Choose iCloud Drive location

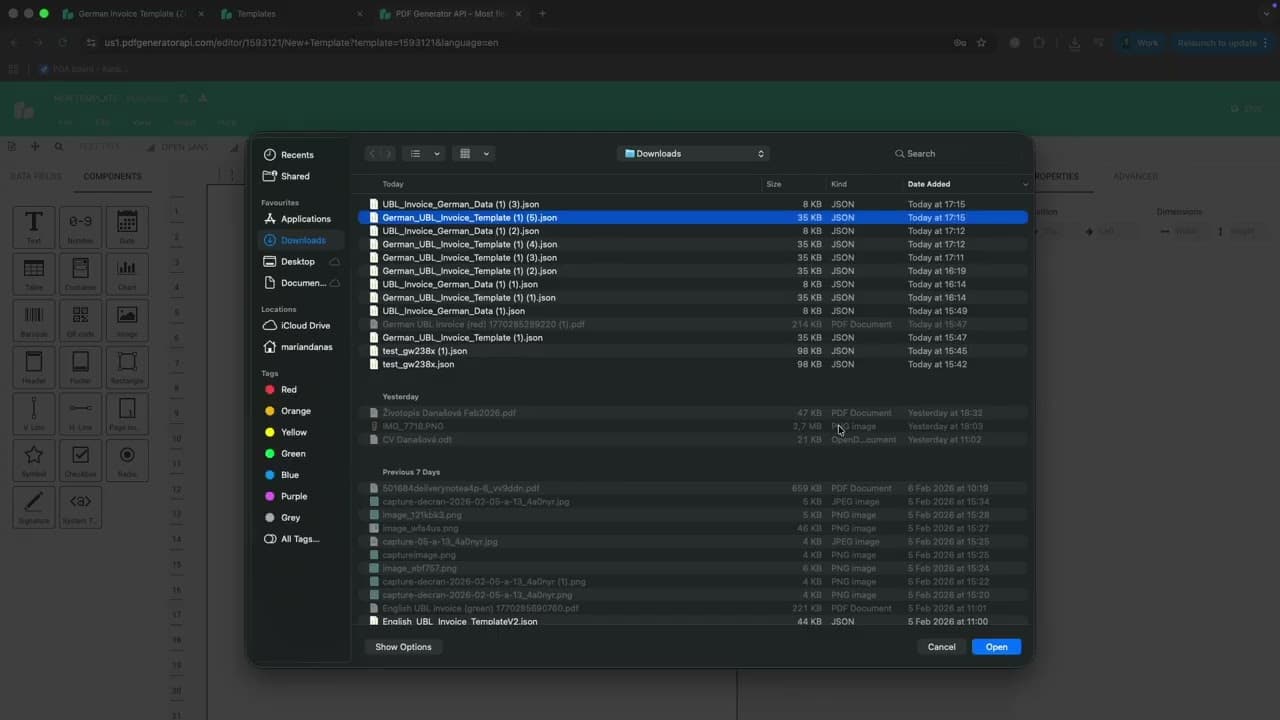[x=305, y=326]
